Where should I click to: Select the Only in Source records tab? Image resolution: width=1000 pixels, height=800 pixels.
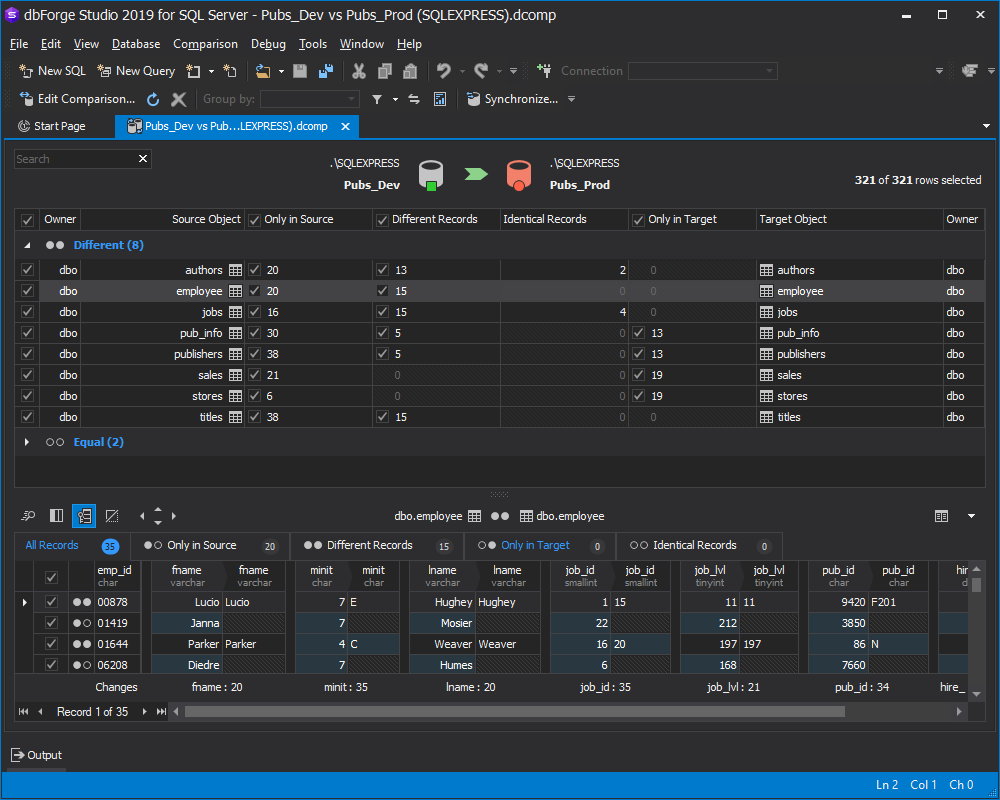(x=209, y=545)
